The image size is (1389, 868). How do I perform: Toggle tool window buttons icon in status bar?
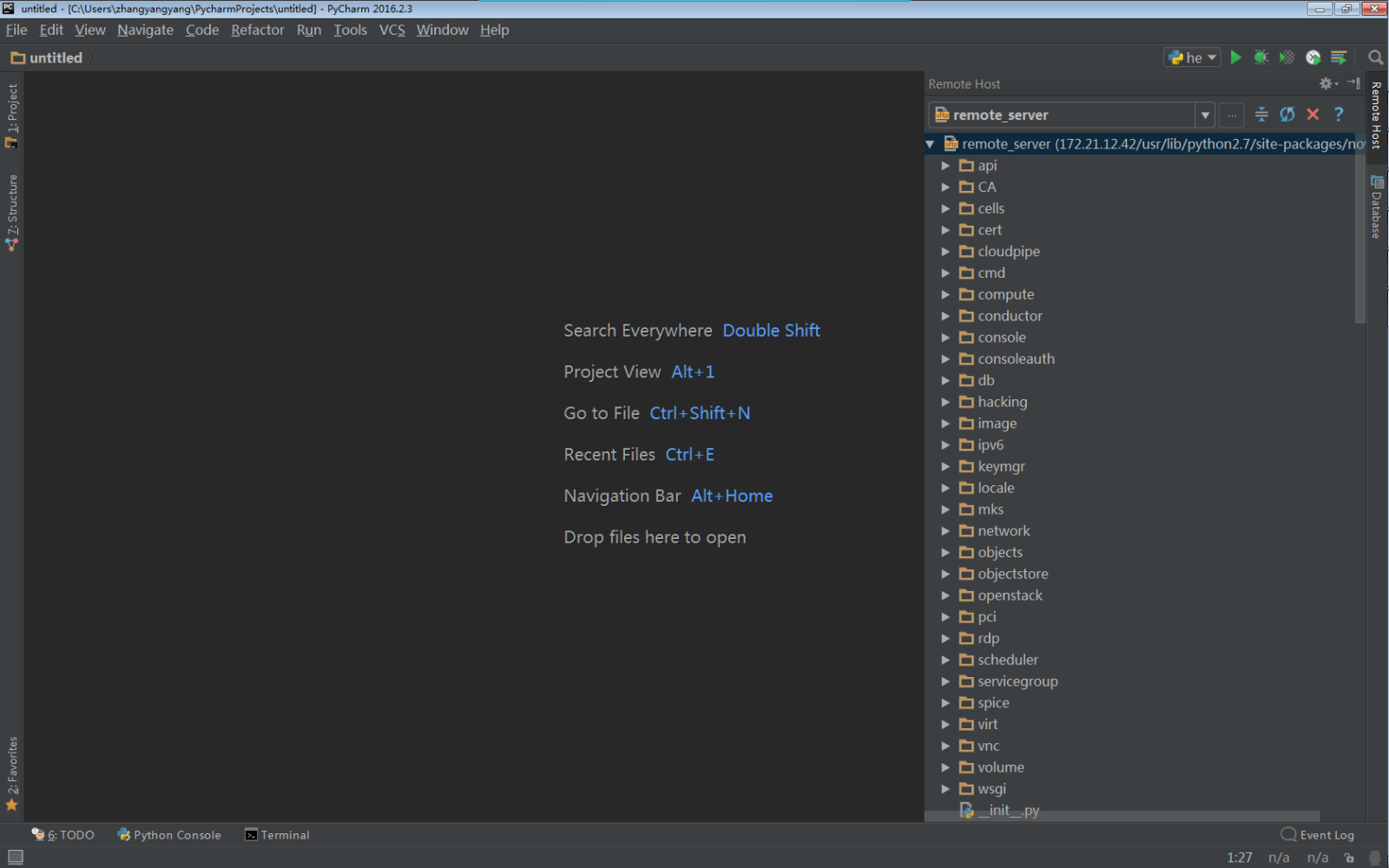coord(16,858)
